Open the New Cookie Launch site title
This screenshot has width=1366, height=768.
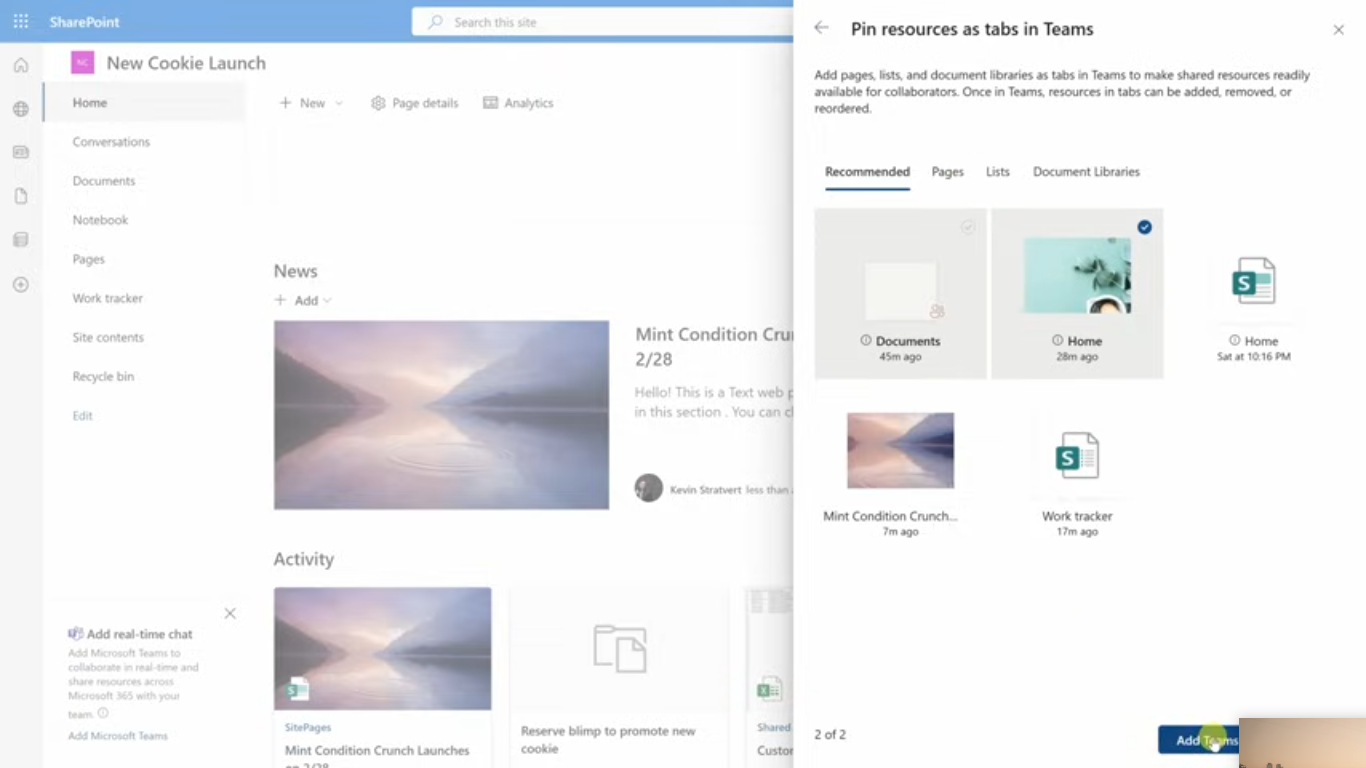(186, 63)
